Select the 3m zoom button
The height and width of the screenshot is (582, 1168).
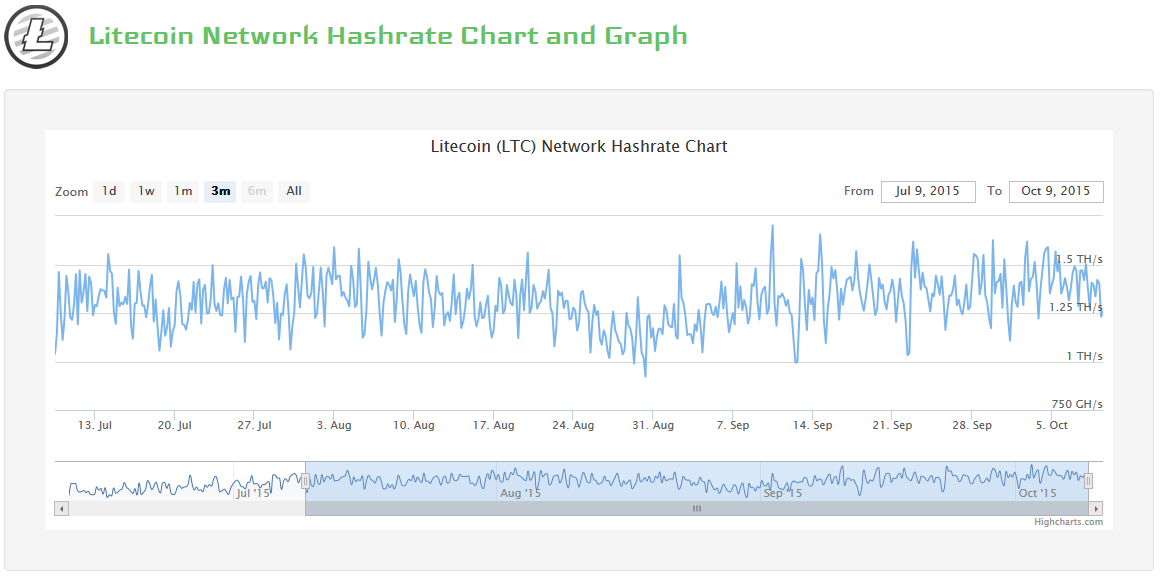click(x=220, y=192)
